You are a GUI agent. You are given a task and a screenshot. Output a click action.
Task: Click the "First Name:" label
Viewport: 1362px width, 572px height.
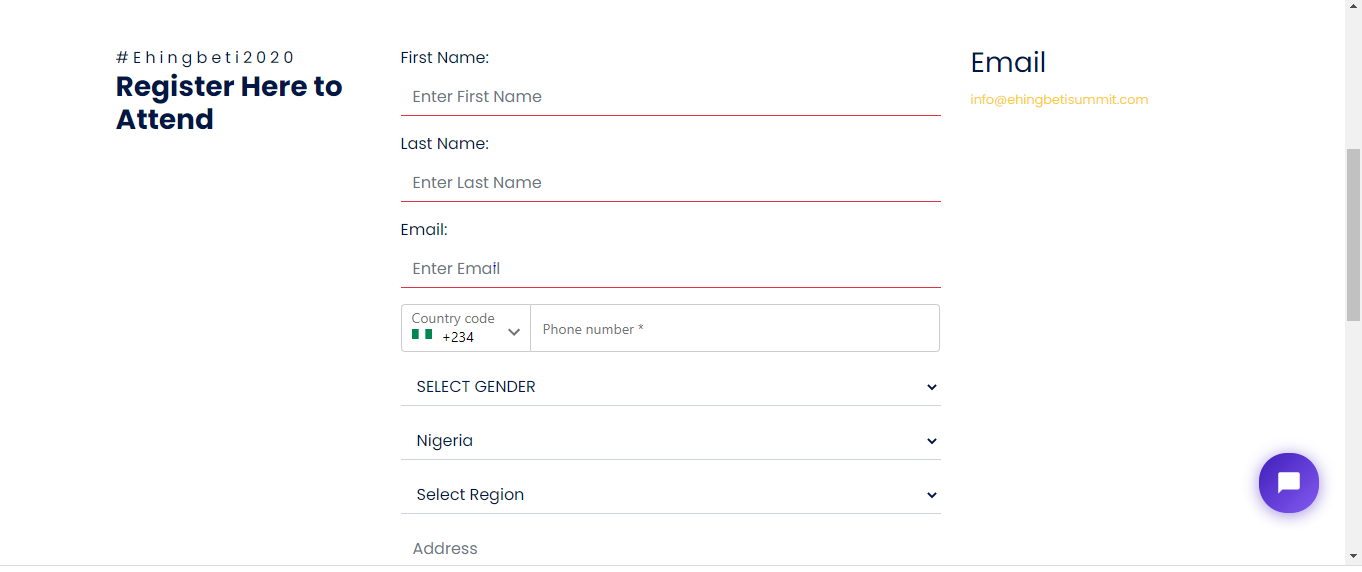(x=444, y=58)
